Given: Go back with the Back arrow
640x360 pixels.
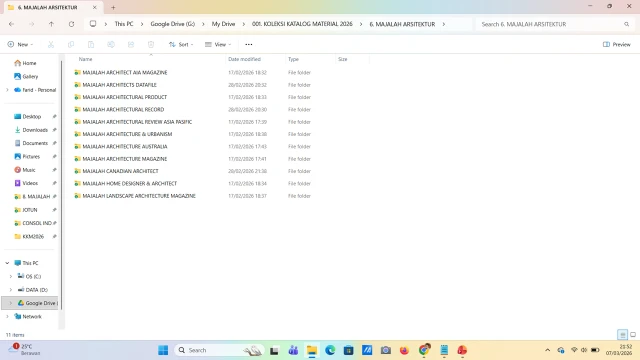Looking at the screenshot, I should [x=11, y=24].
